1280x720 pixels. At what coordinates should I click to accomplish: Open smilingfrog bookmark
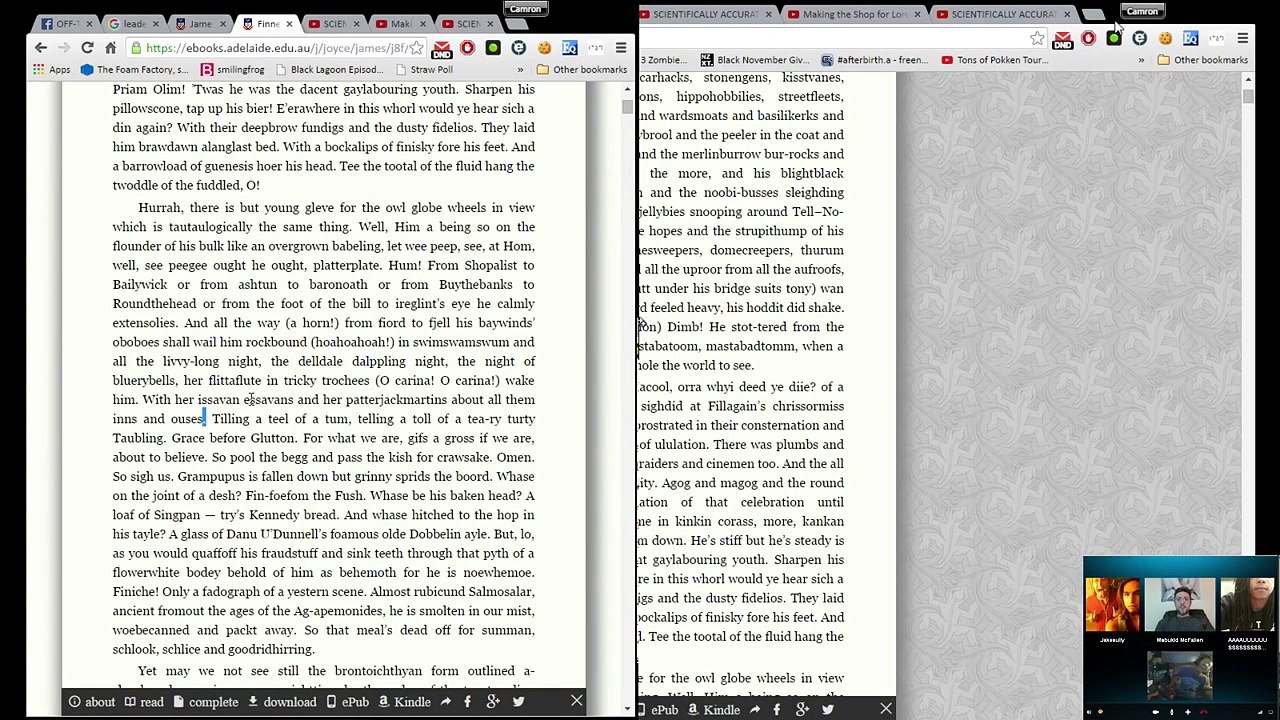pyautogui.click(x=233, y=70)
